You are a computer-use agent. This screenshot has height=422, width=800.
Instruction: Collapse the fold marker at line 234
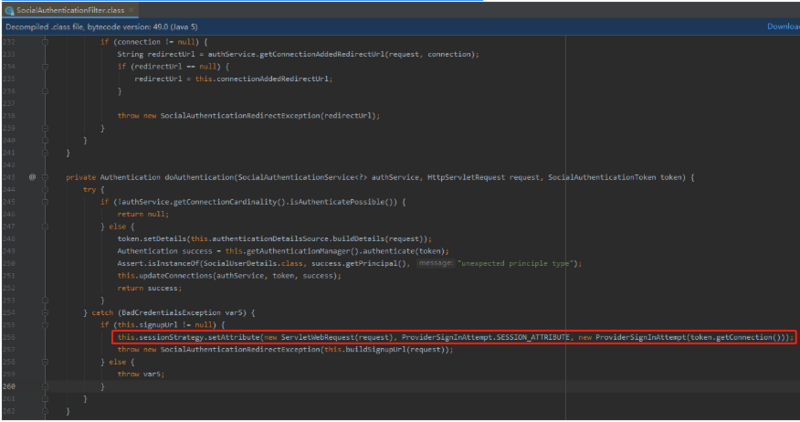[45, 66]
